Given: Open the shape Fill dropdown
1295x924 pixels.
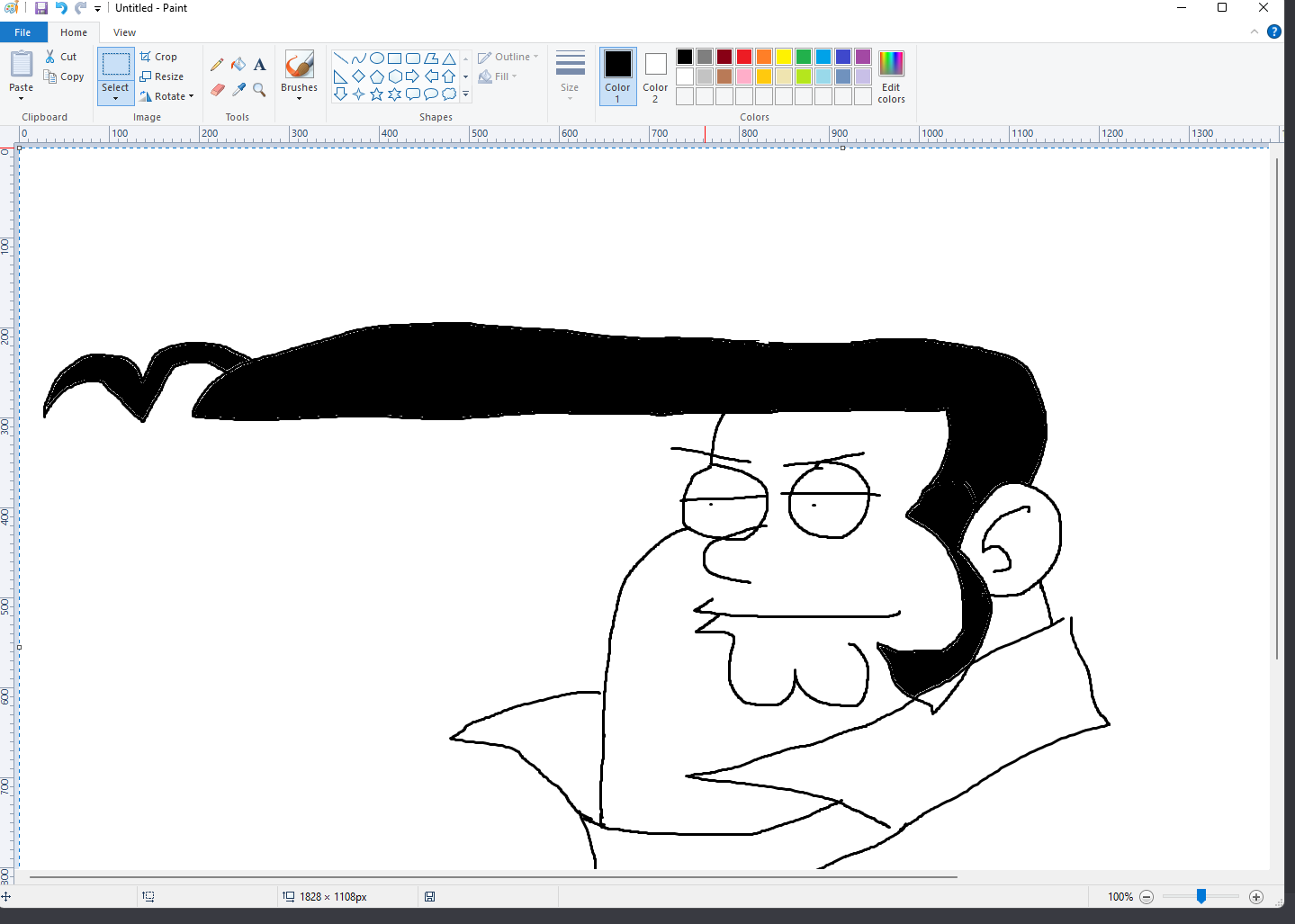Looking at the screenshot, I should point(498,76).
